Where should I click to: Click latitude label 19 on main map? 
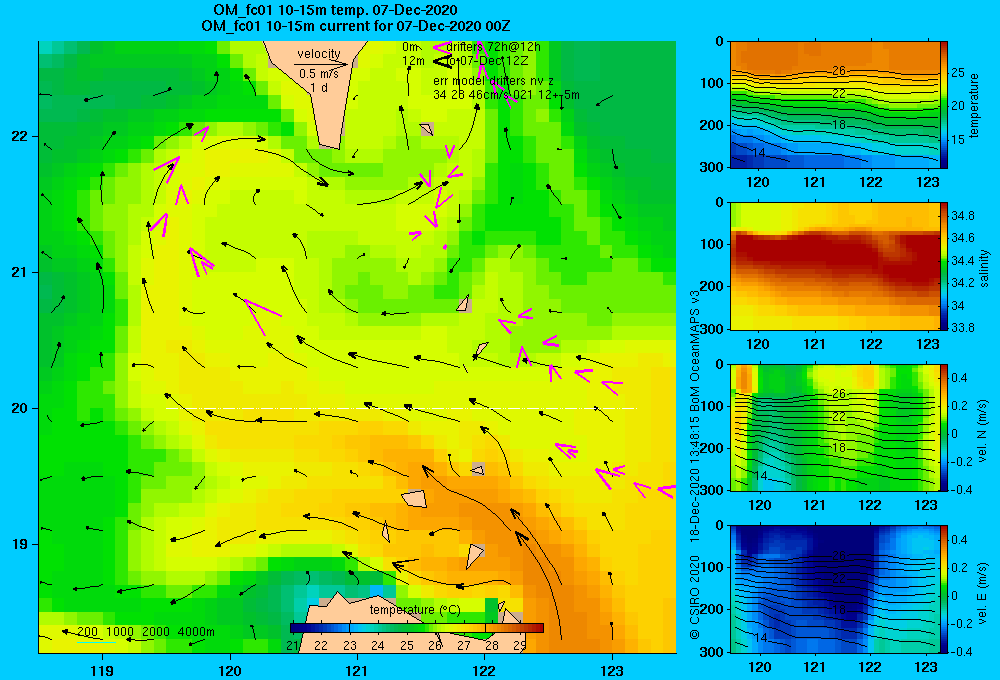(19, 544)
